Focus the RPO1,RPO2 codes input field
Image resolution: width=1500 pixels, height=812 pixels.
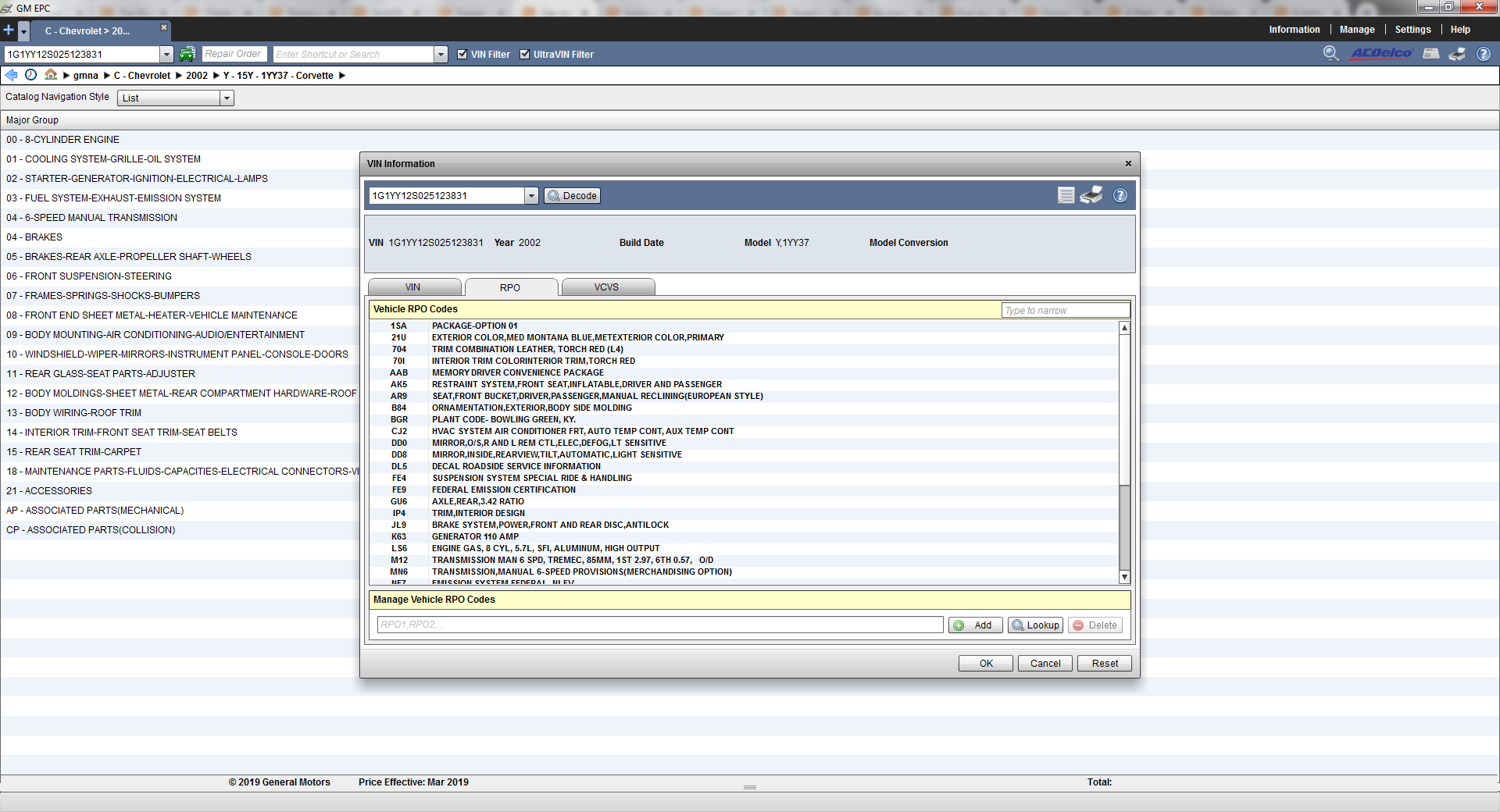tap(660, 625)
